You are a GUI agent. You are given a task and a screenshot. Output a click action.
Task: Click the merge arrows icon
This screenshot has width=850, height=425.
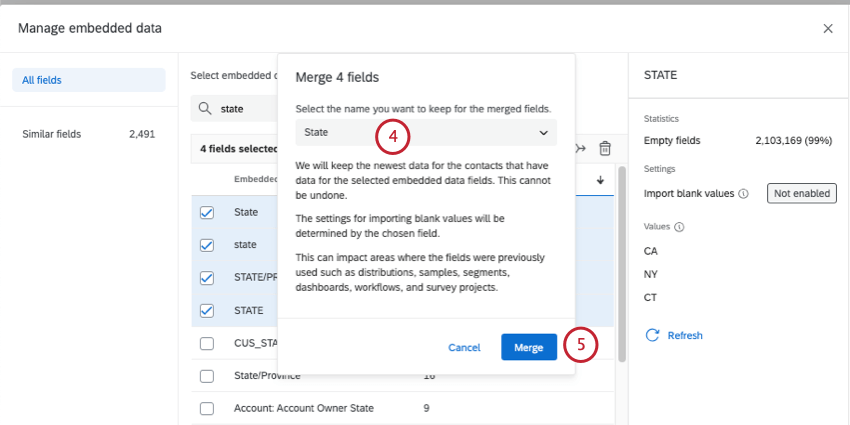[582, 149]
